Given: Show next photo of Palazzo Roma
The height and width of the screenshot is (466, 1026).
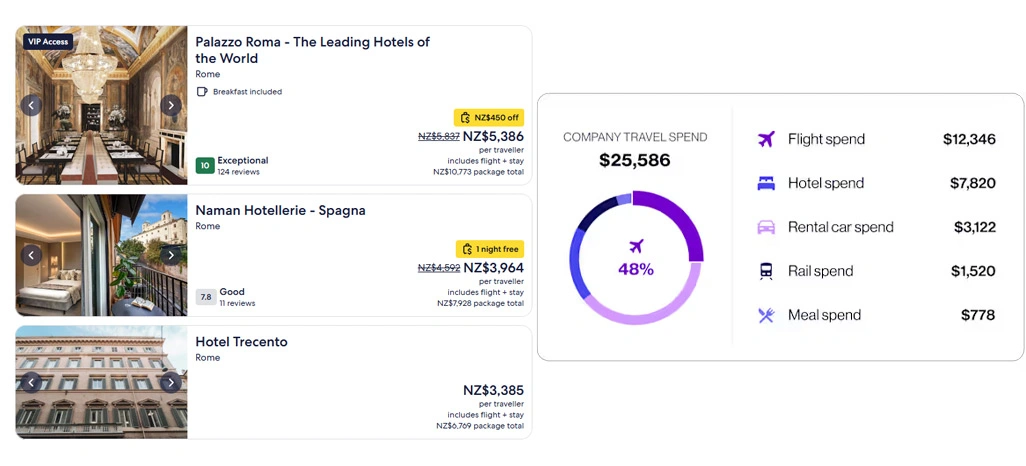Looking at the screenshot, I should pyautogui.click(x=171, y=105).
